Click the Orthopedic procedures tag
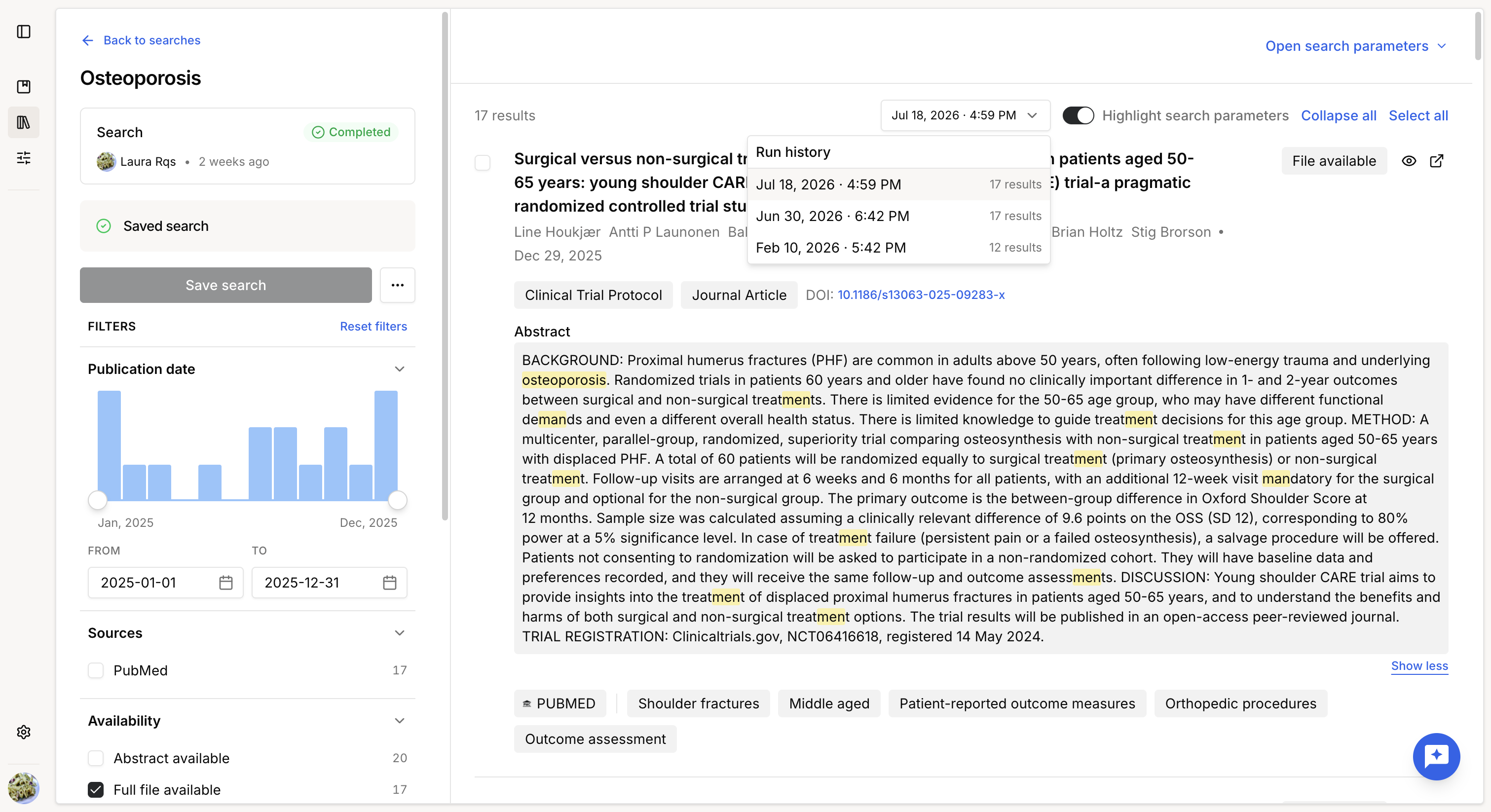This screenshot has width=1491, height=812. pyautogui.click(x=1240, y=704)
